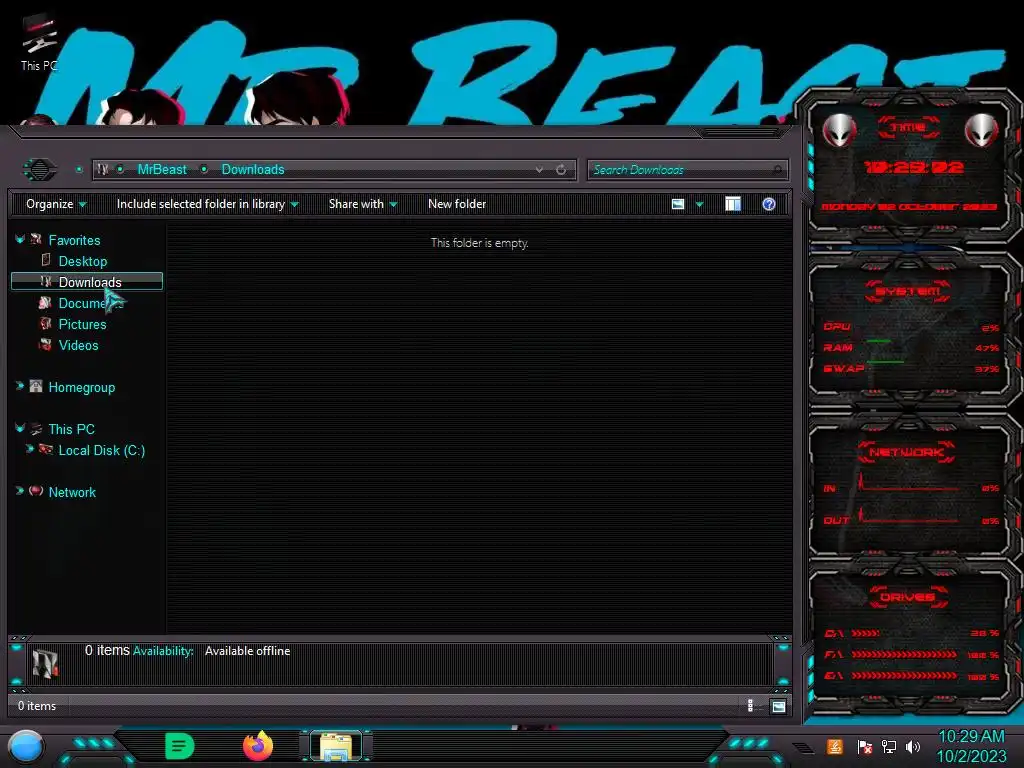Open the more view options arrow

(x=699, y=204)
